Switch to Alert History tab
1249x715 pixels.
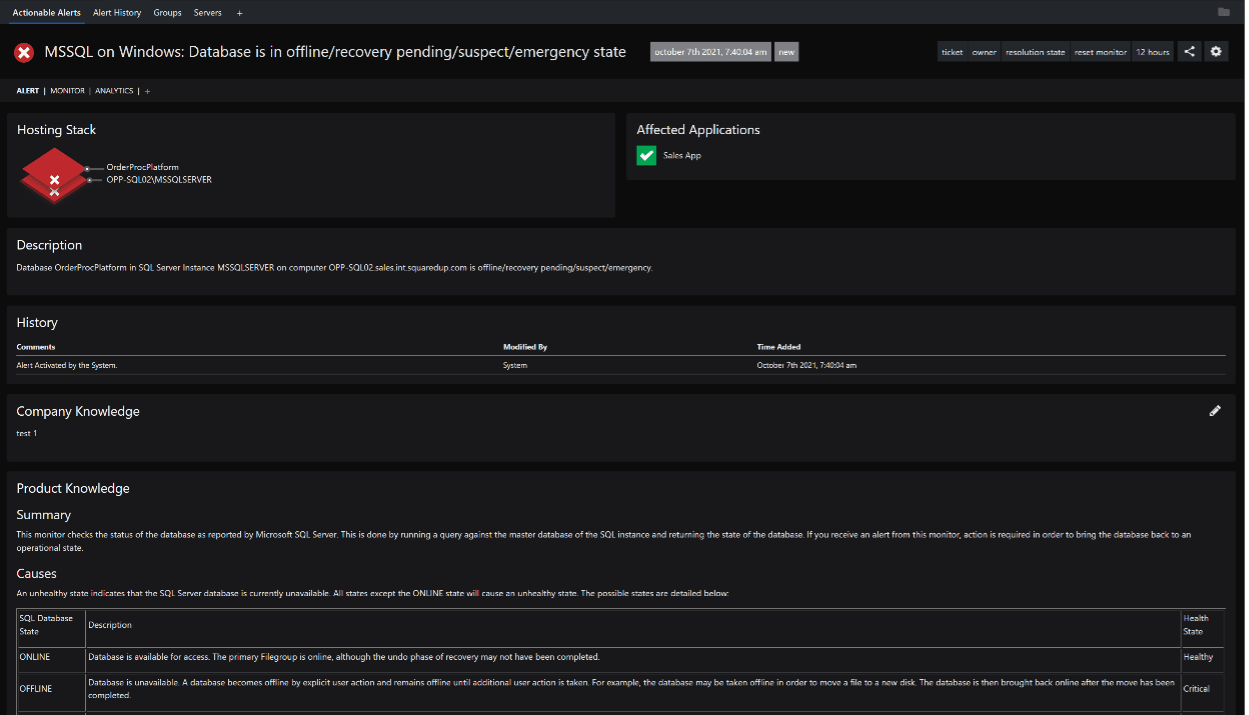tap(117, 13)
